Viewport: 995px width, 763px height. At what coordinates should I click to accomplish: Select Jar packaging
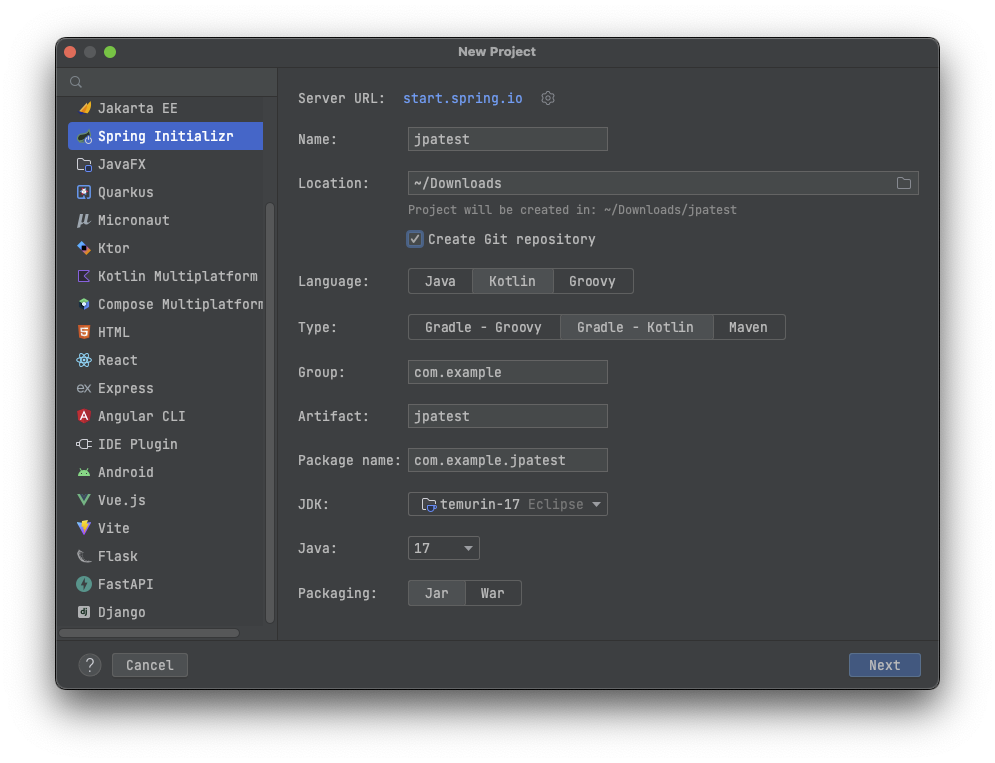437,593
